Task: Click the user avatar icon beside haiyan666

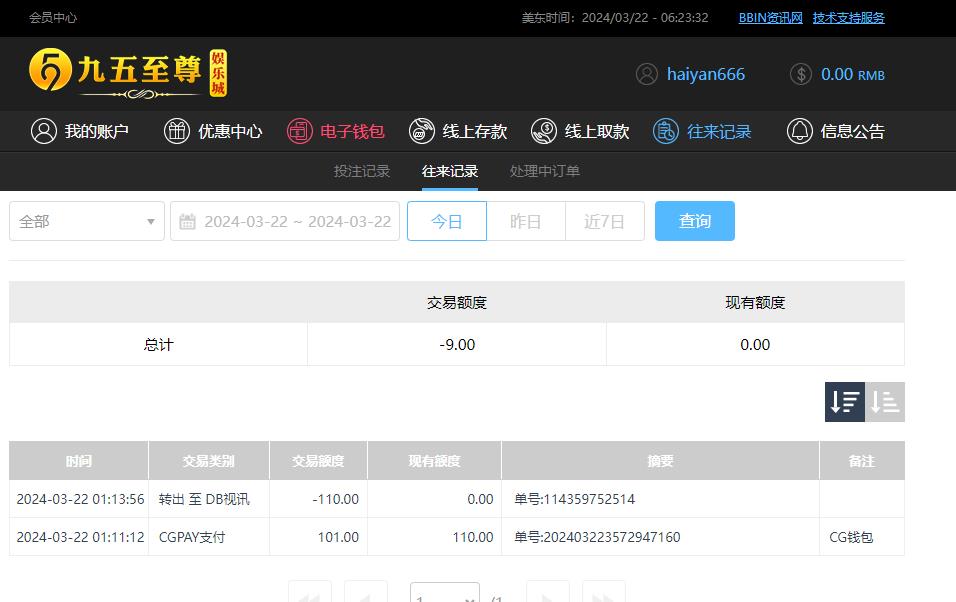Action: coord(647,74)
